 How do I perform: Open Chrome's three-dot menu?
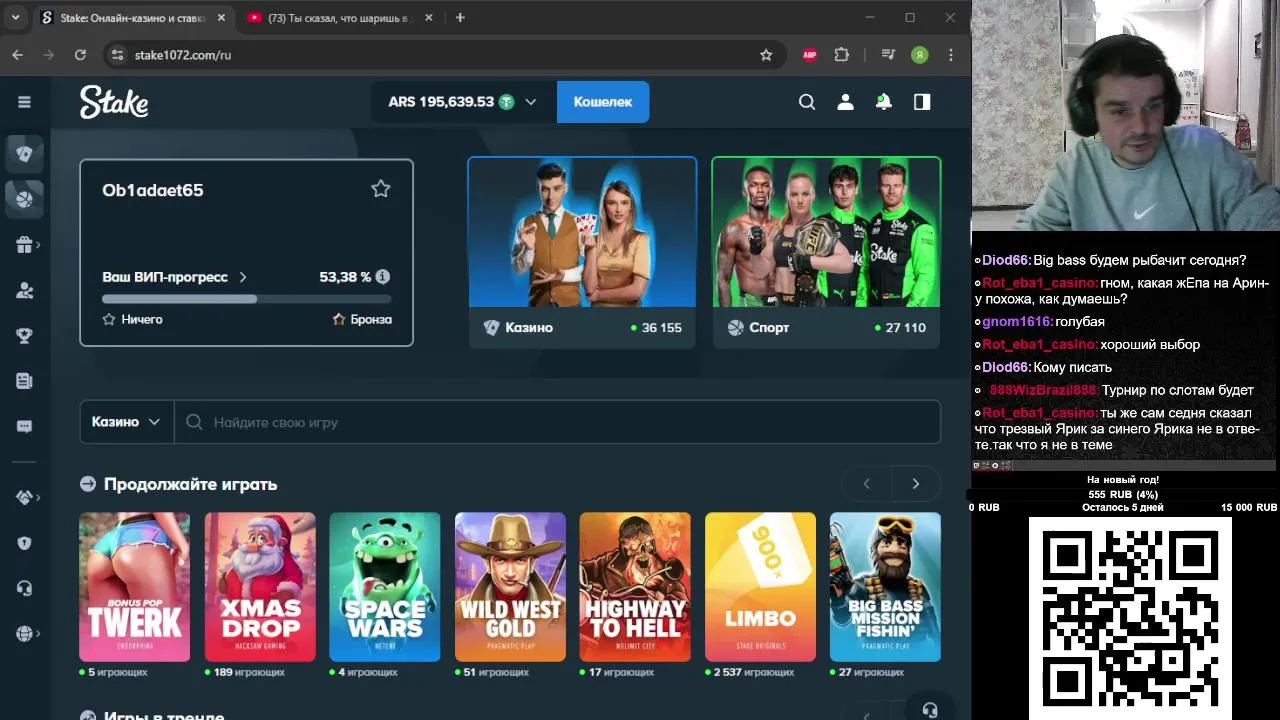pyautogui.click(x=951, y=55)
